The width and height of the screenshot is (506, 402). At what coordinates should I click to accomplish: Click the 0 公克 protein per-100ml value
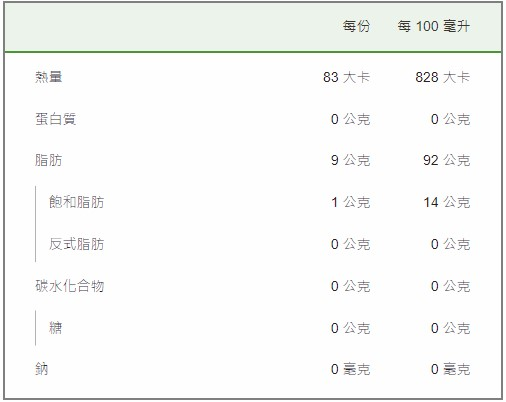click(450, 119)
